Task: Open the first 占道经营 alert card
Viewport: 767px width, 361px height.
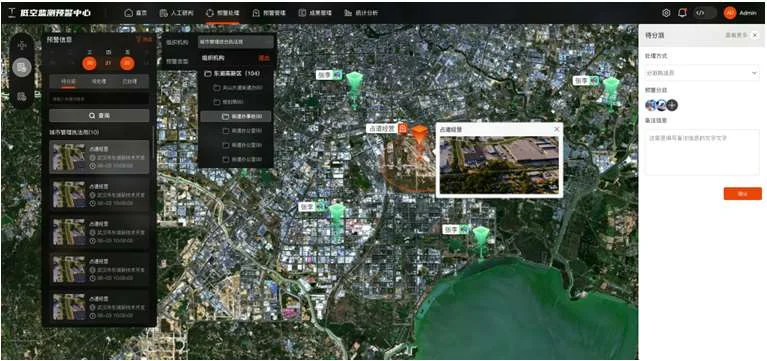Action: pyautogui.click(x=99, y=157)
